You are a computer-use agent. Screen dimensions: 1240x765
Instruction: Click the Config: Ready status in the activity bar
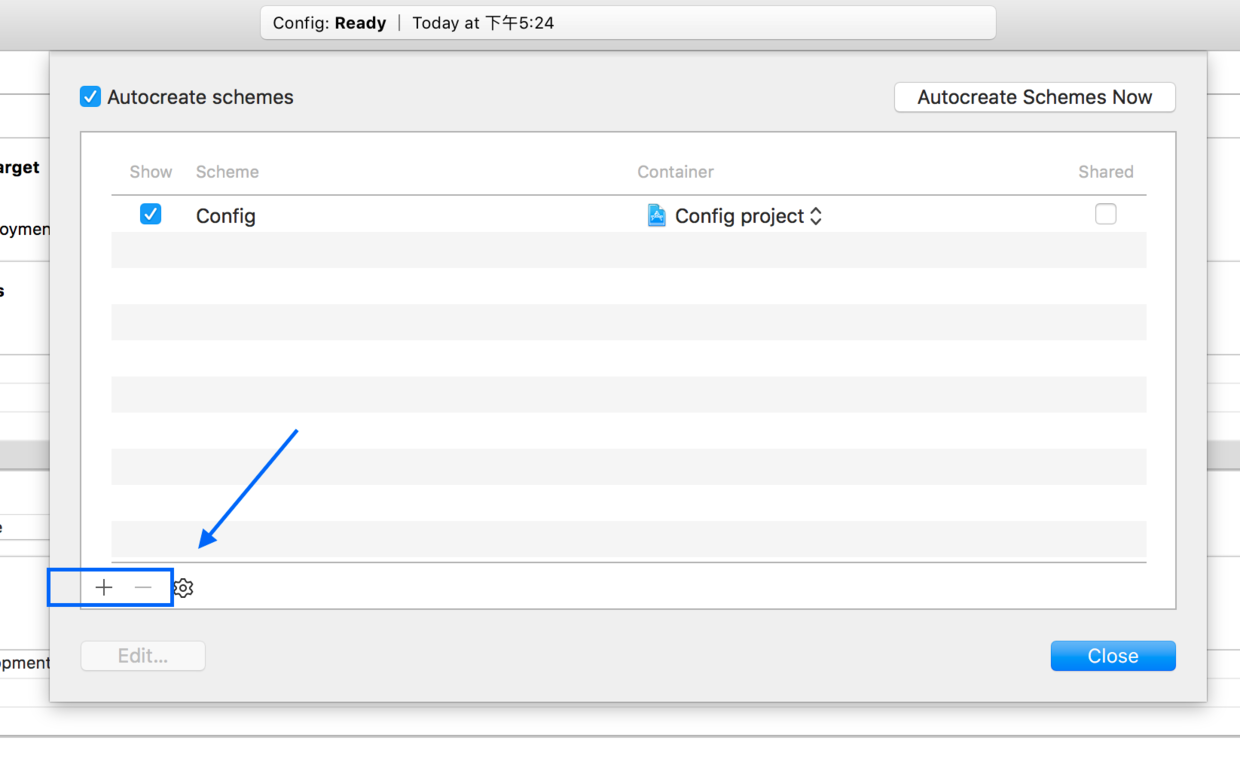(329, 23)
